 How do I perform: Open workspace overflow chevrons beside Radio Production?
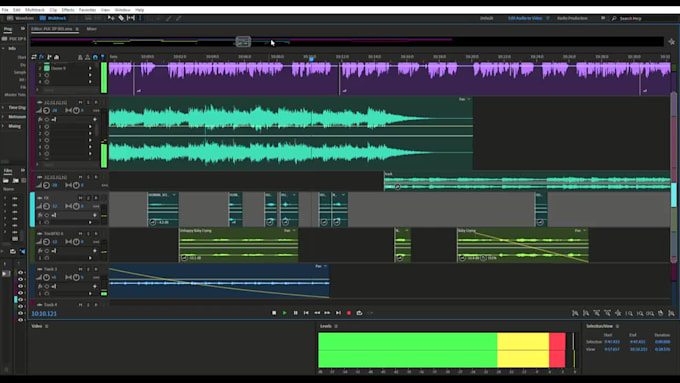(x=603, y=18)
